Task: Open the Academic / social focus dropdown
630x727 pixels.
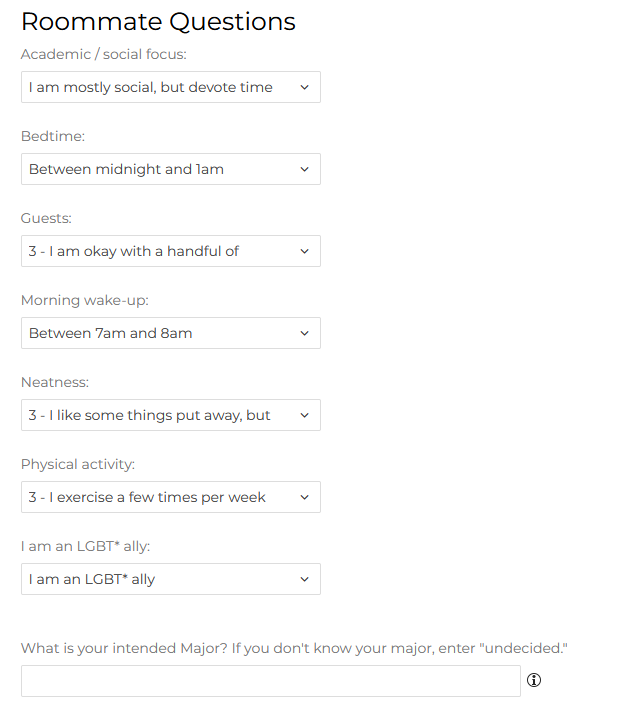Action: click(170, 87)
